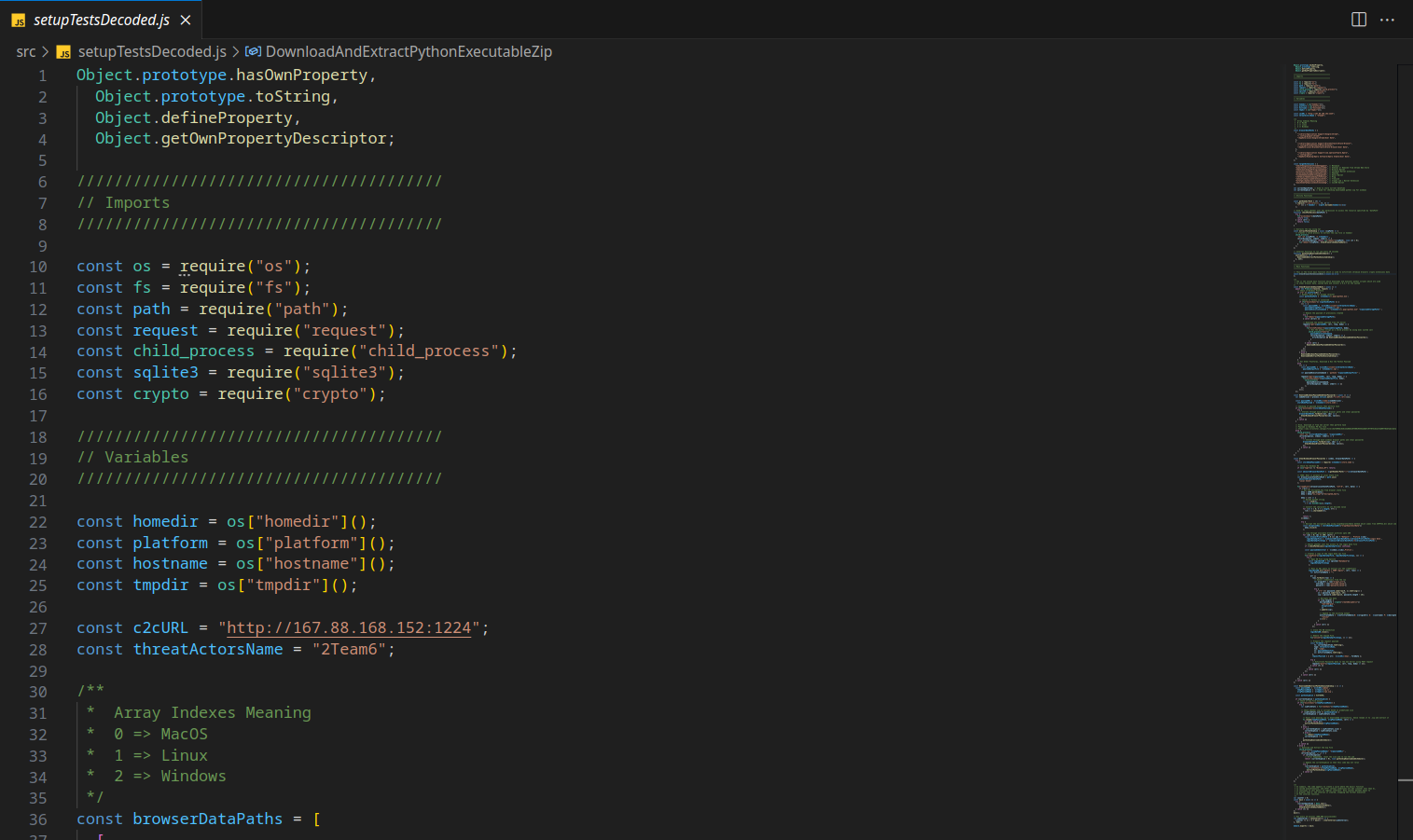
Task: Click the platform constant name
Action: pyautogui.click(x=171, y=544)
